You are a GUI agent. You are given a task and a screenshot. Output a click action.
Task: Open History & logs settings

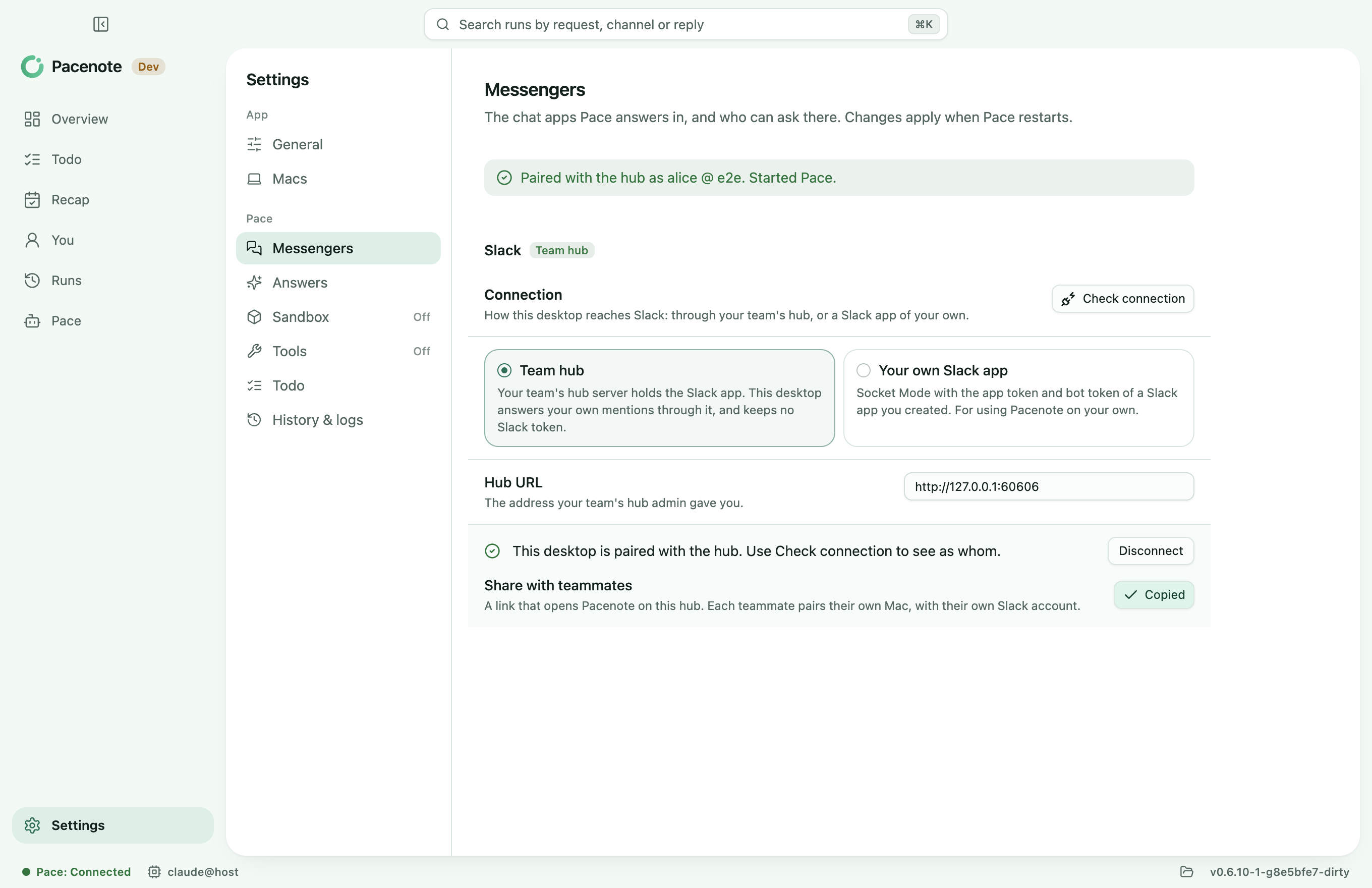pyautogui.click(x=338, y=420)
